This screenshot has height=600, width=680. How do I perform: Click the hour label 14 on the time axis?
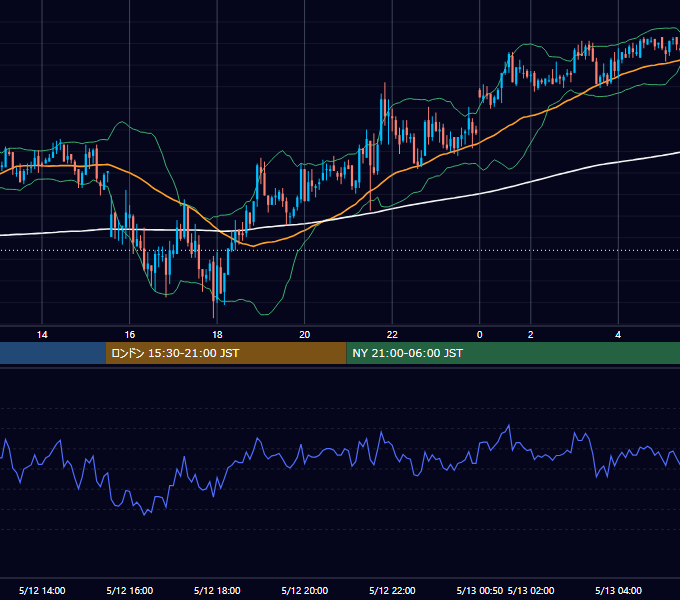point(42,335)
